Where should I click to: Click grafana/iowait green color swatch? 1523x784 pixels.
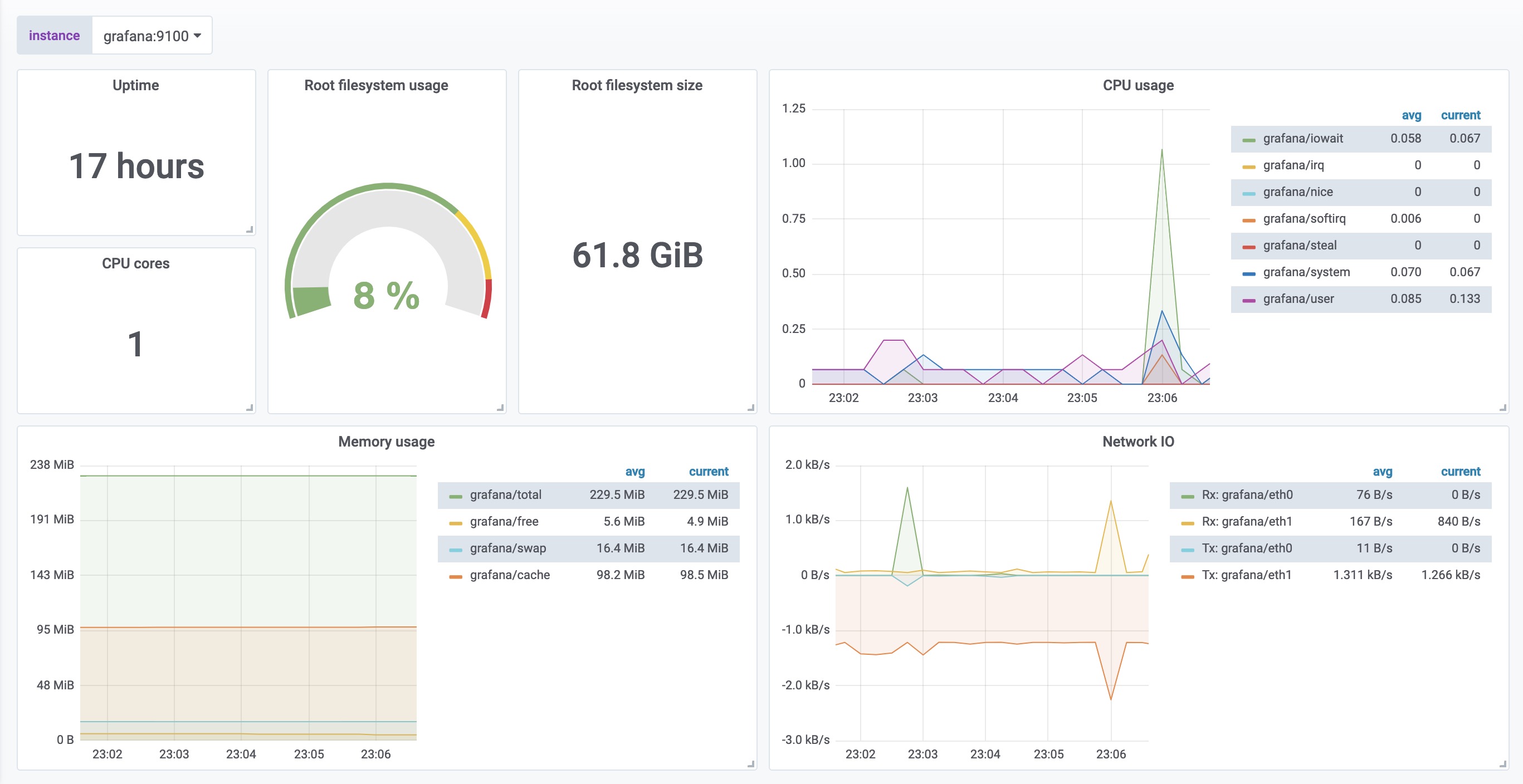coord(1248,140)
